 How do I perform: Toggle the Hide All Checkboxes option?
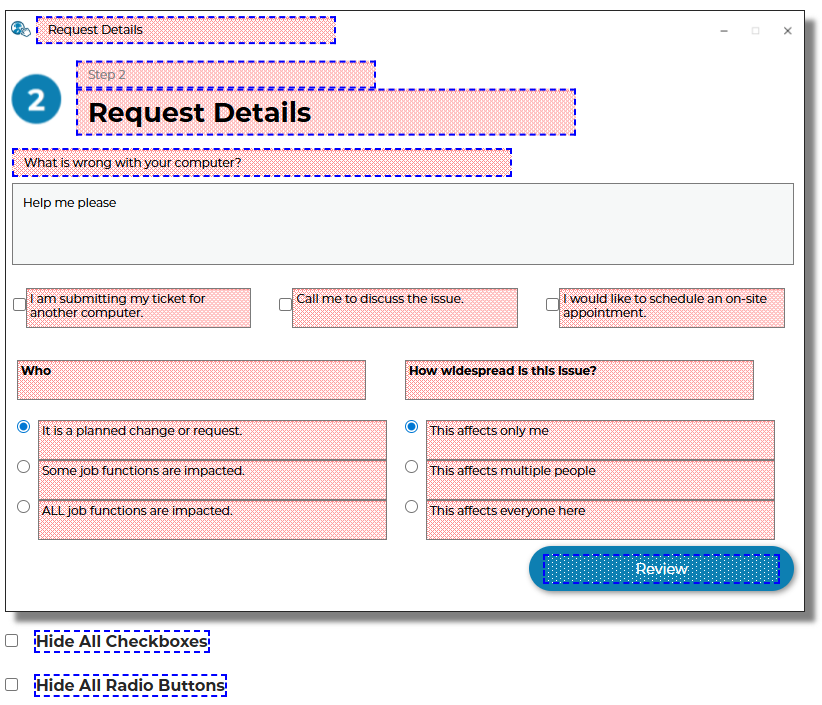coord(12,641)
